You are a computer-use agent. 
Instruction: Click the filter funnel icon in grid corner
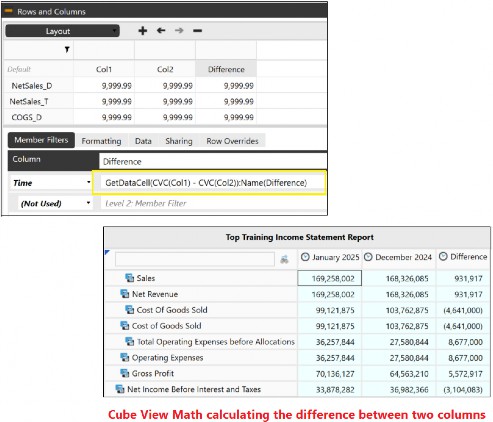(67, 50)
